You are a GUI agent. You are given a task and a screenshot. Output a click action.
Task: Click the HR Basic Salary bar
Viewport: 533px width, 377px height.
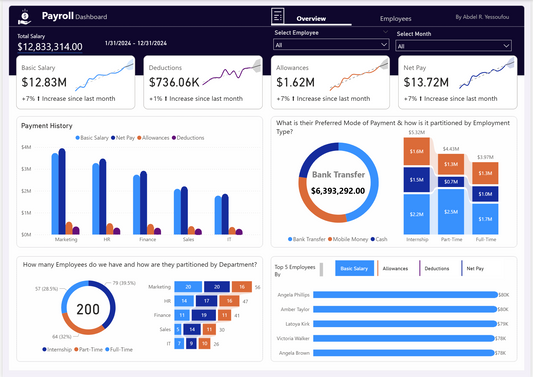96,199
